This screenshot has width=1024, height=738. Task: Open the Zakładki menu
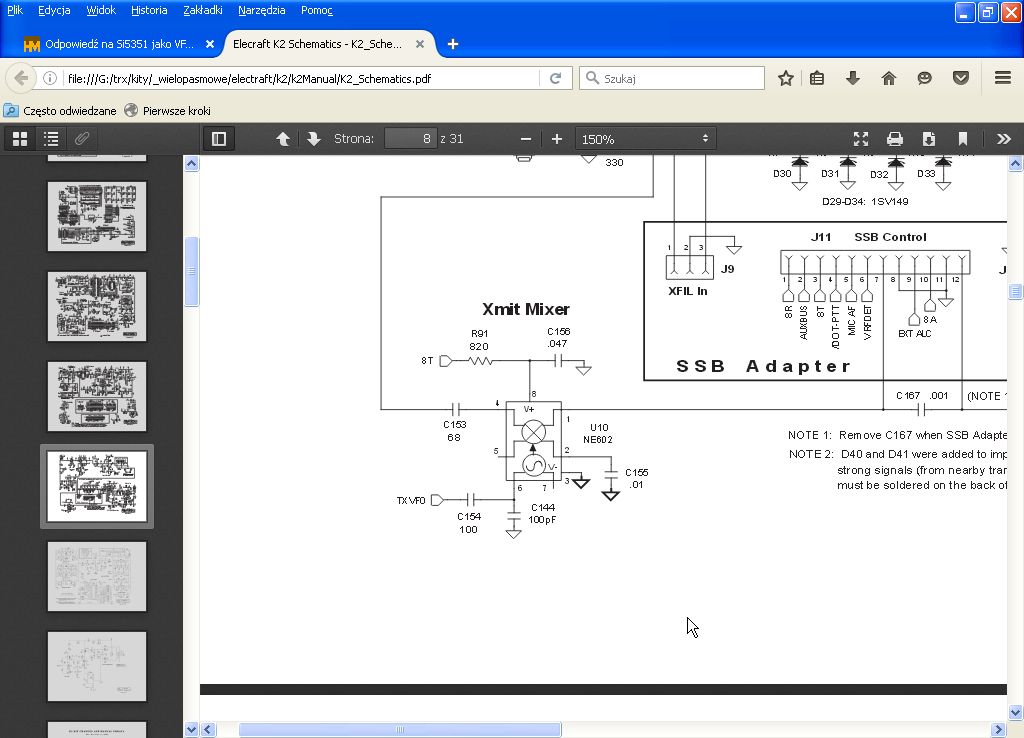tap(203, 10)
